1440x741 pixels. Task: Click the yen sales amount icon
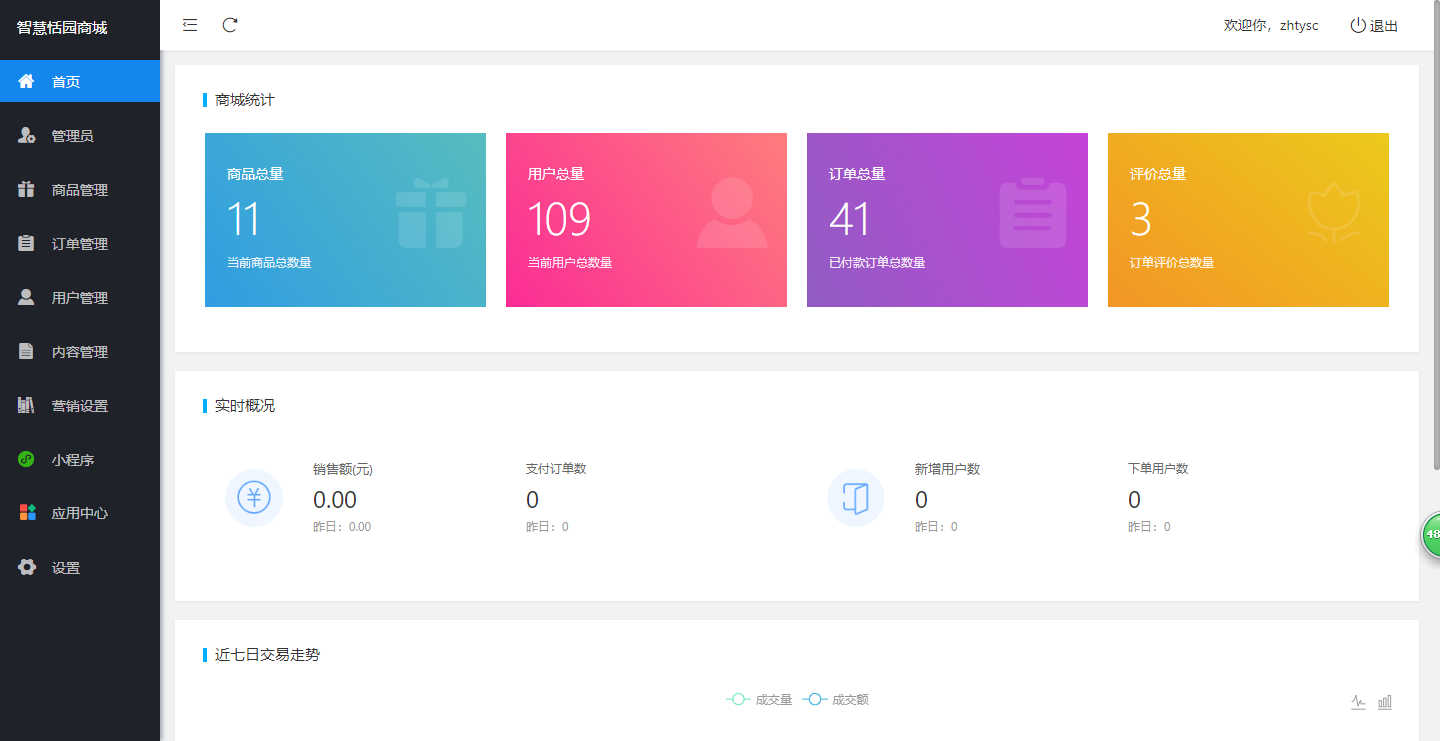click(x=254, y=497)
